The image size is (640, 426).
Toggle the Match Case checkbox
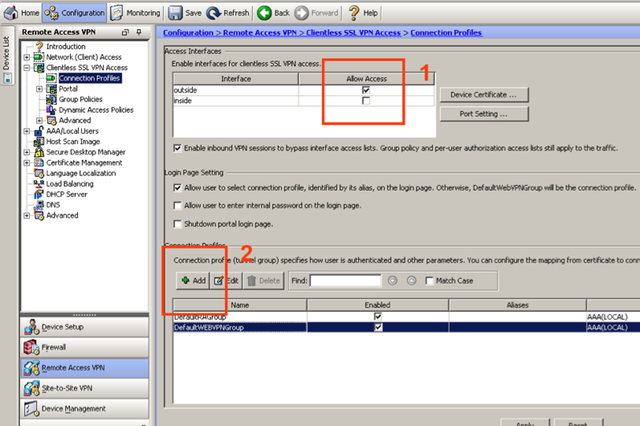(429, 281)
